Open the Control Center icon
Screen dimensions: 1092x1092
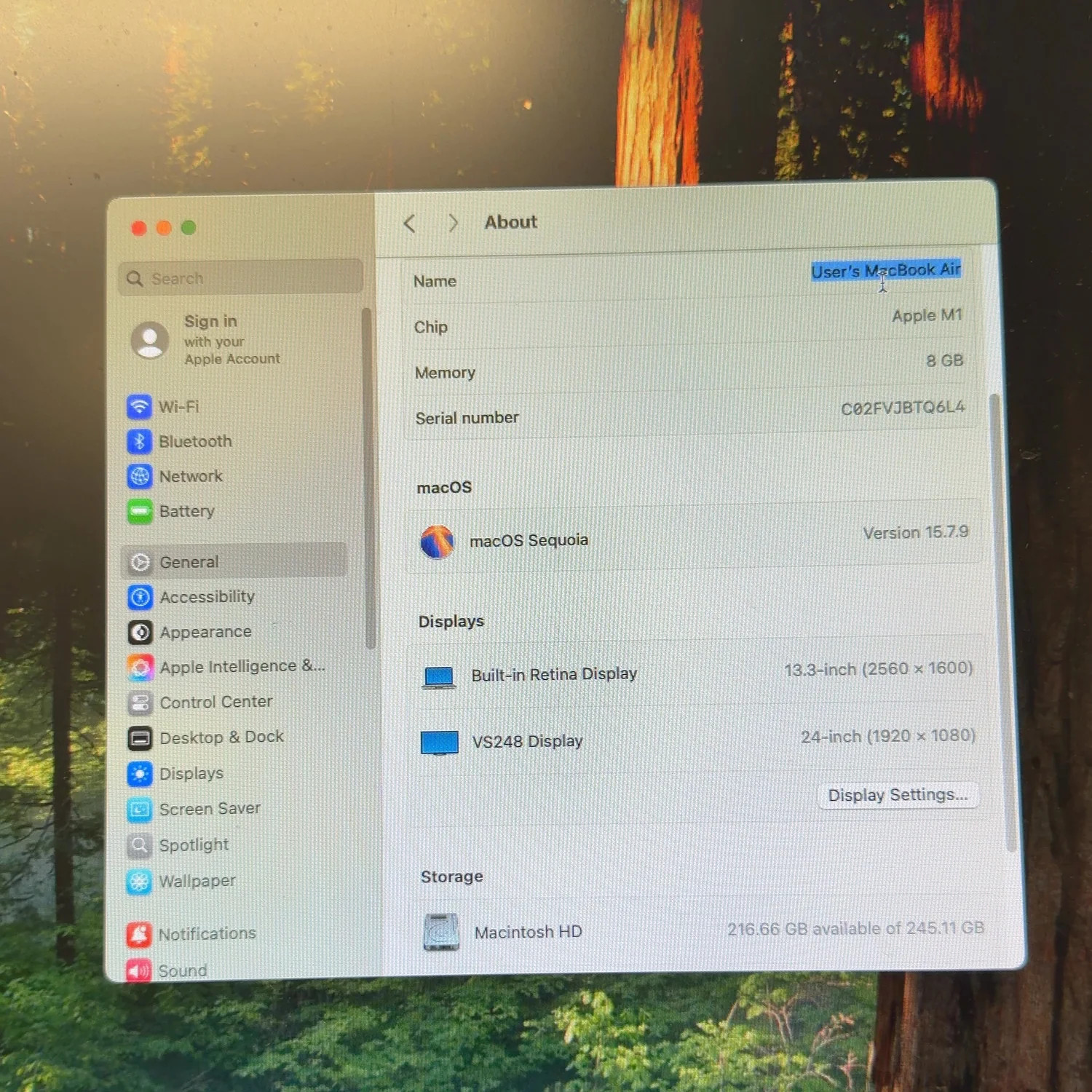(140, 703)
